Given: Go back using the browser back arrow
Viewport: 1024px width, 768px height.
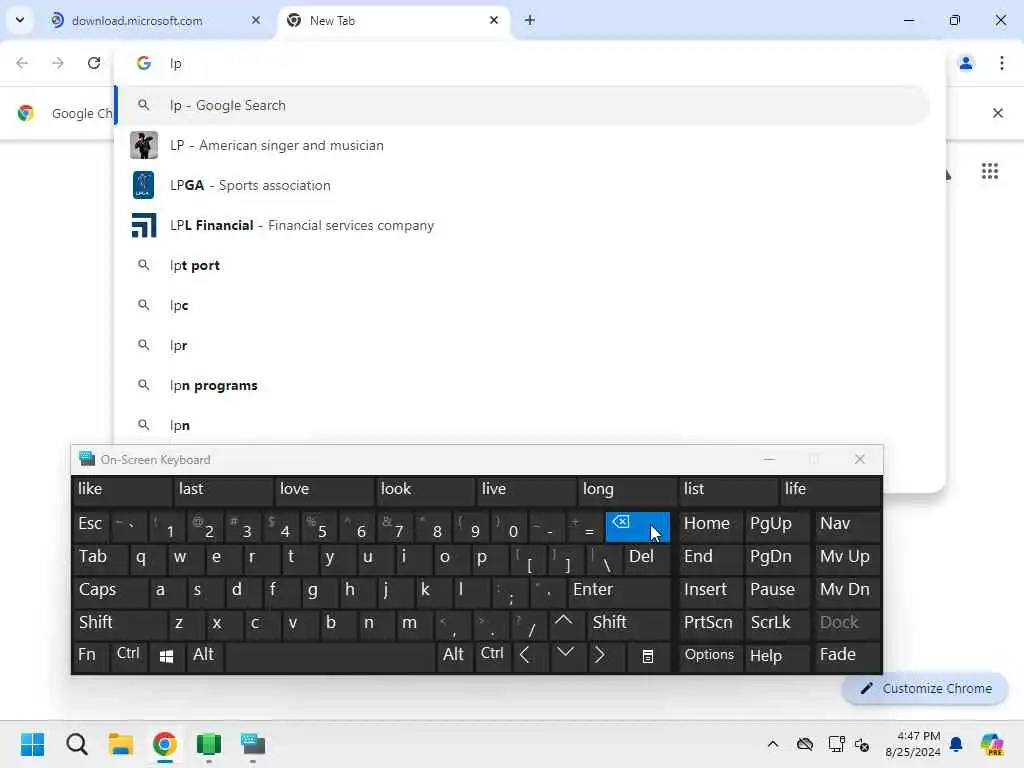Looking at the screenshot, I should pyautogui.click(x=22, y=63).
